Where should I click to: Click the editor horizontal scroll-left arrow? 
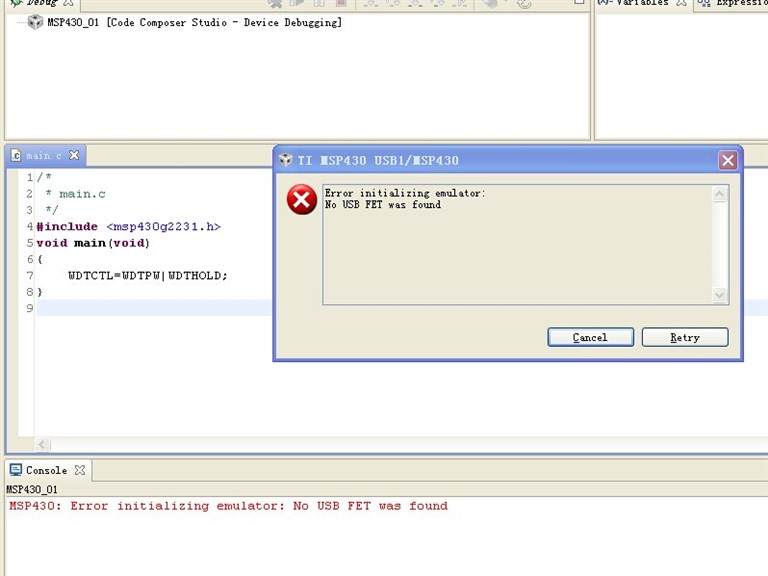click(x=42, y=444)
